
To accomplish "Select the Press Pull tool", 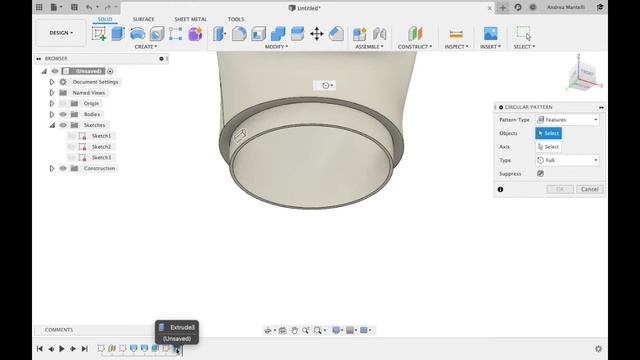I will pyautogui.click(x=219, y=33).
